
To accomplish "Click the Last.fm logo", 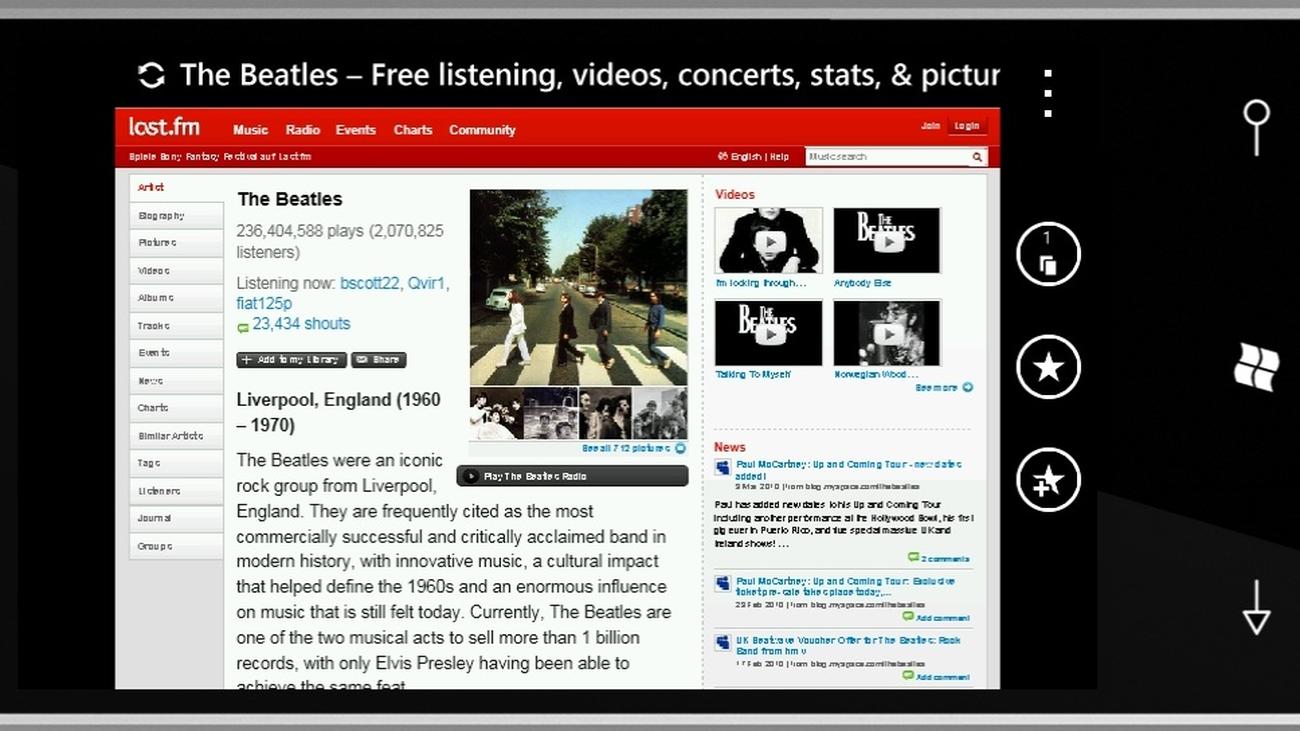I will (164, 127).
